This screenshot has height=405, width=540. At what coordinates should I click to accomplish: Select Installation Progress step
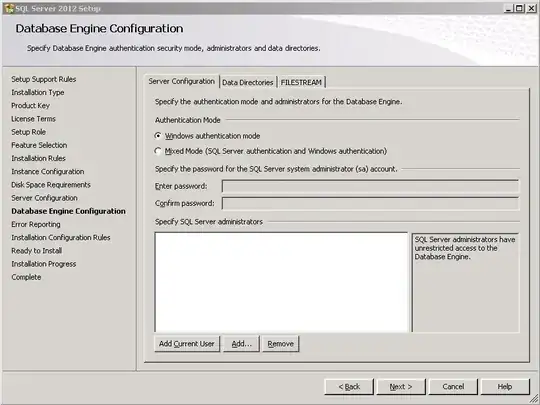point(44,264)
